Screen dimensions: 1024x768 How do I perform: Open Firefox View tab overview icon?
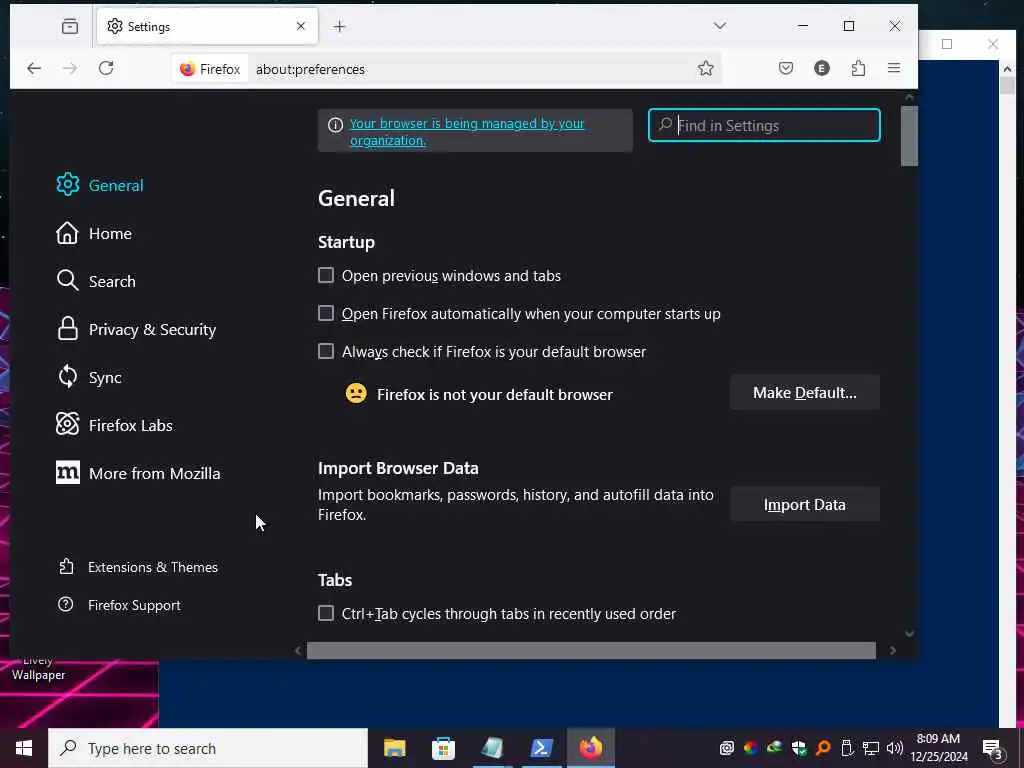point(70,27)
